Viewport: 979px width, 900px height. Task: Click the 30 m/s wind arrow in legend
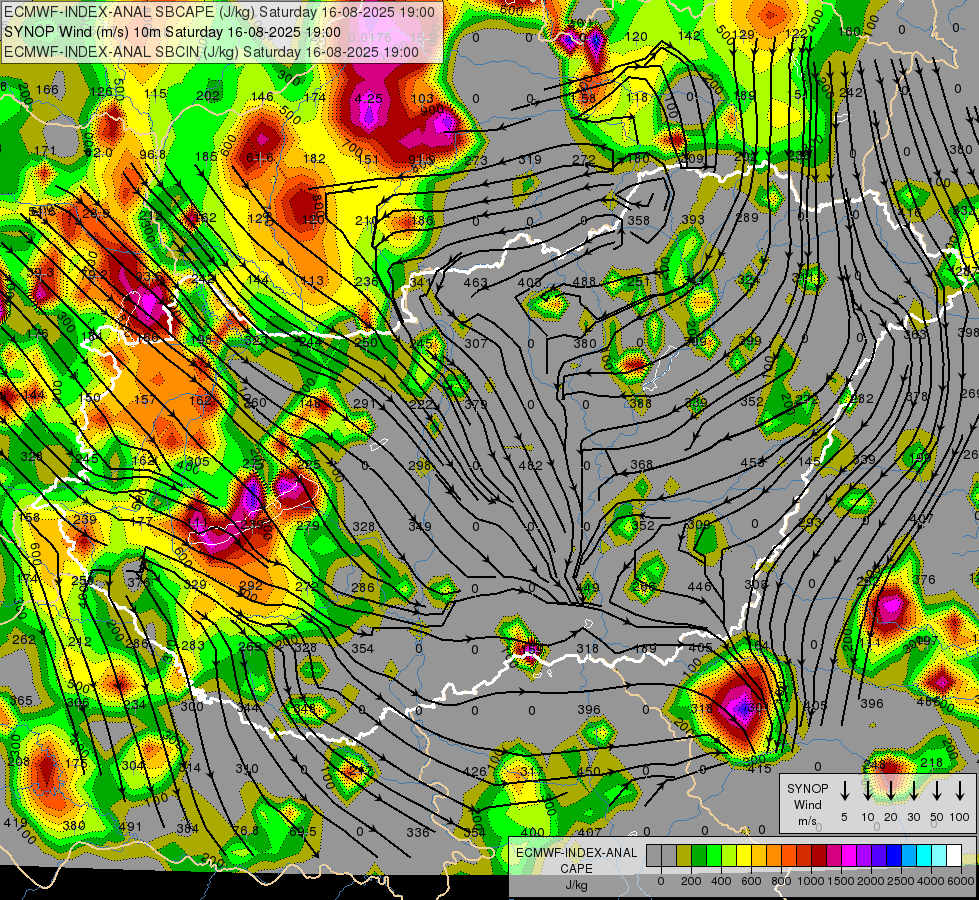pos(913,790)
